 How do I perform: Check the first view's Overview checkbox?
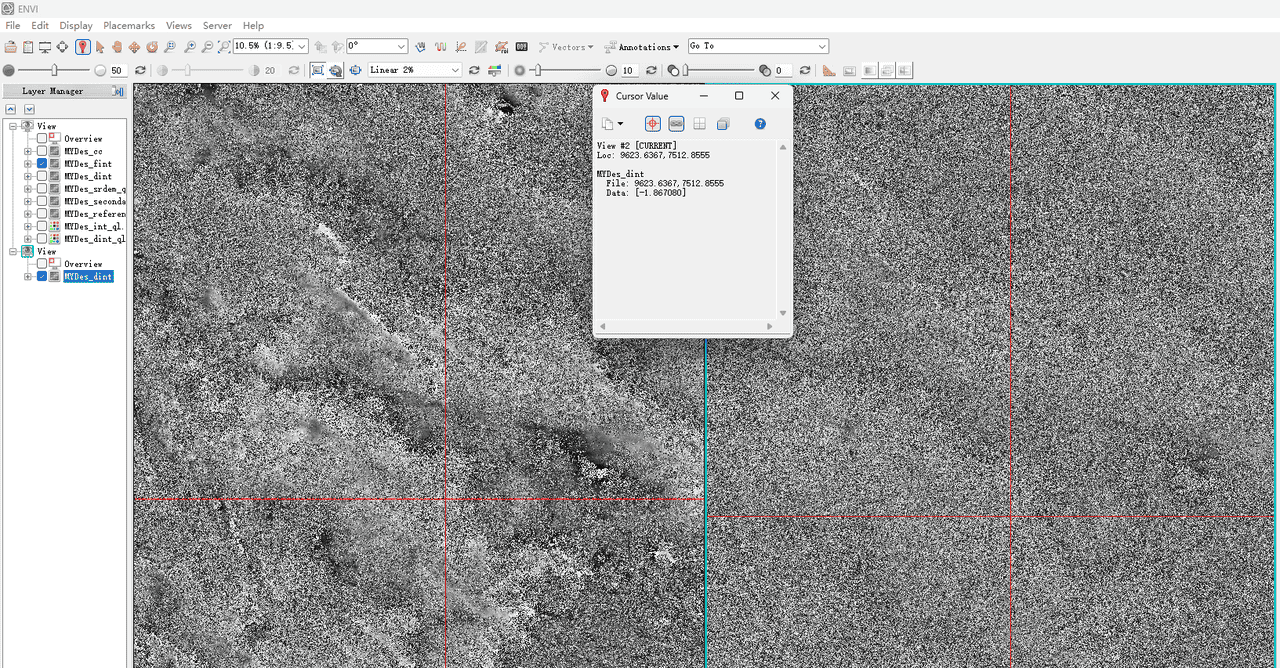[x=42, y=139]
